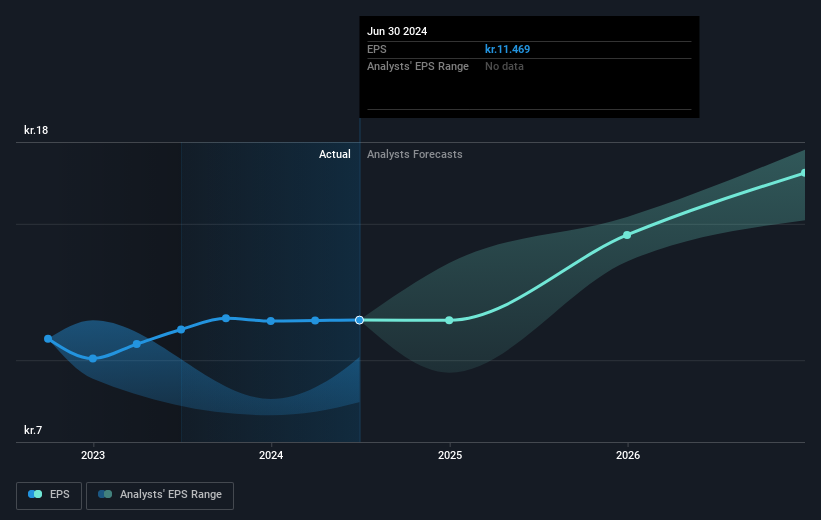Click the Analysts' EPS Range tooltip row label
821x520 pixels.
[418, 67]
